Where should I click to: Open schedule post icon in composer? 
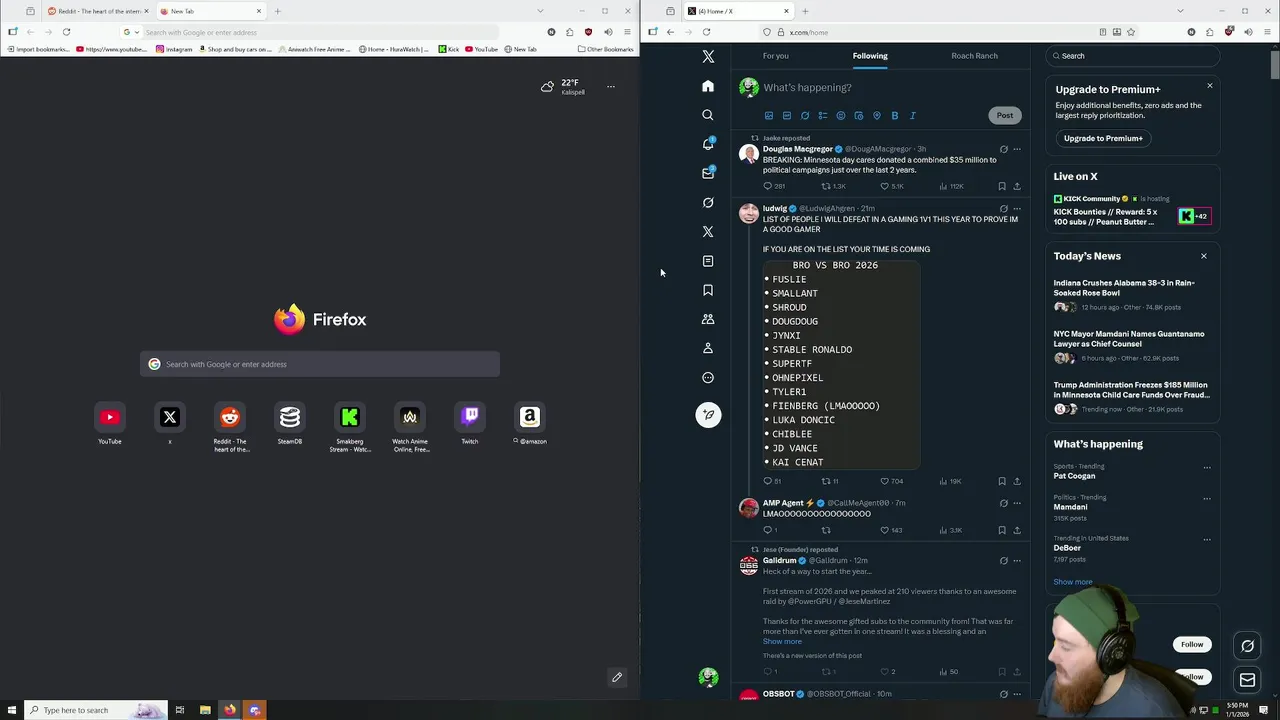[x=859, y=116]
